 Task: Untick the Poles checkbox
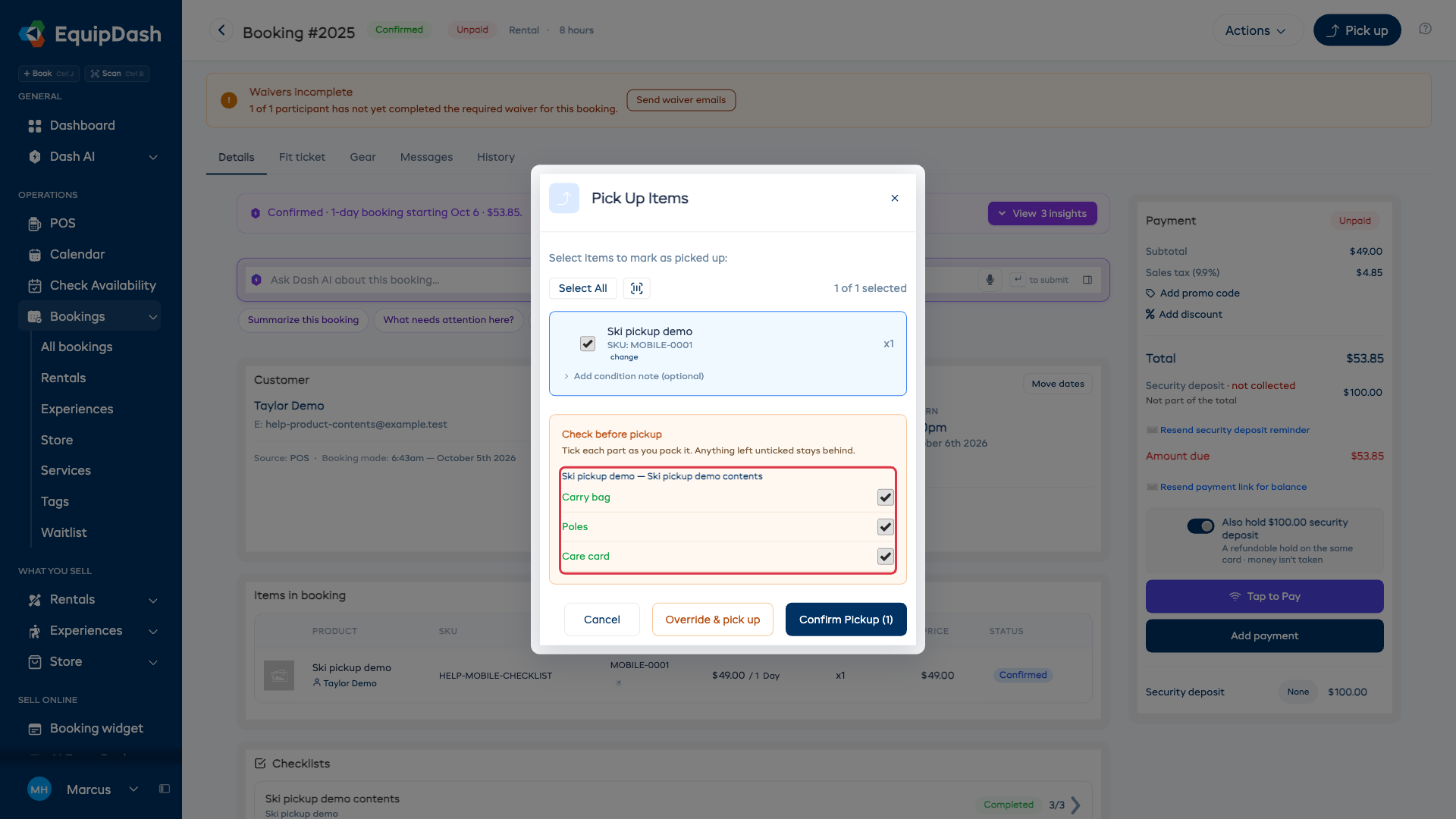[x=885, y=527]
